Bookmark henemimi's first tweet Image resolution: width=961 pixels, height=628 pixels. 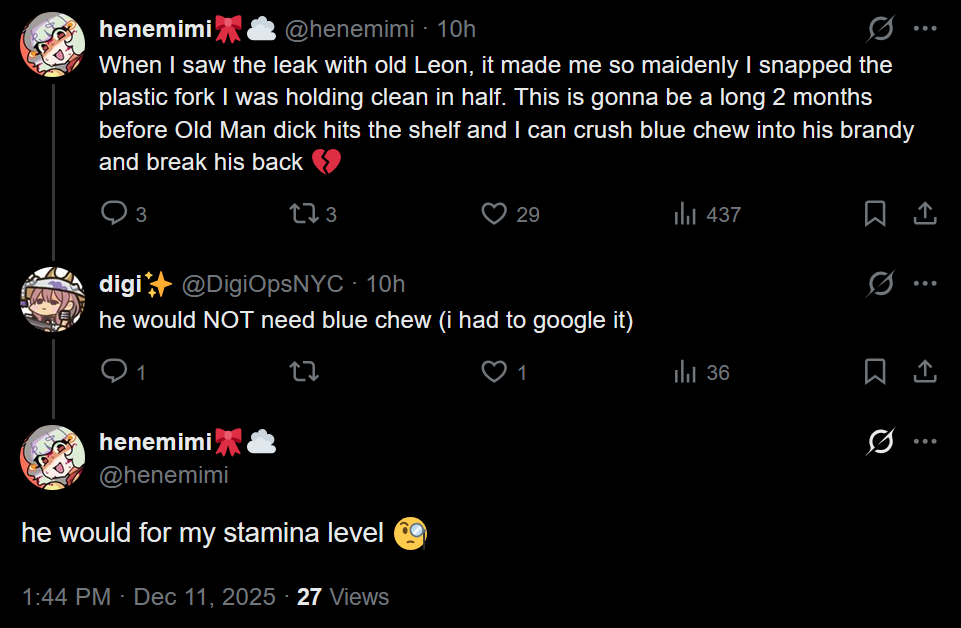tap(875, 213)
